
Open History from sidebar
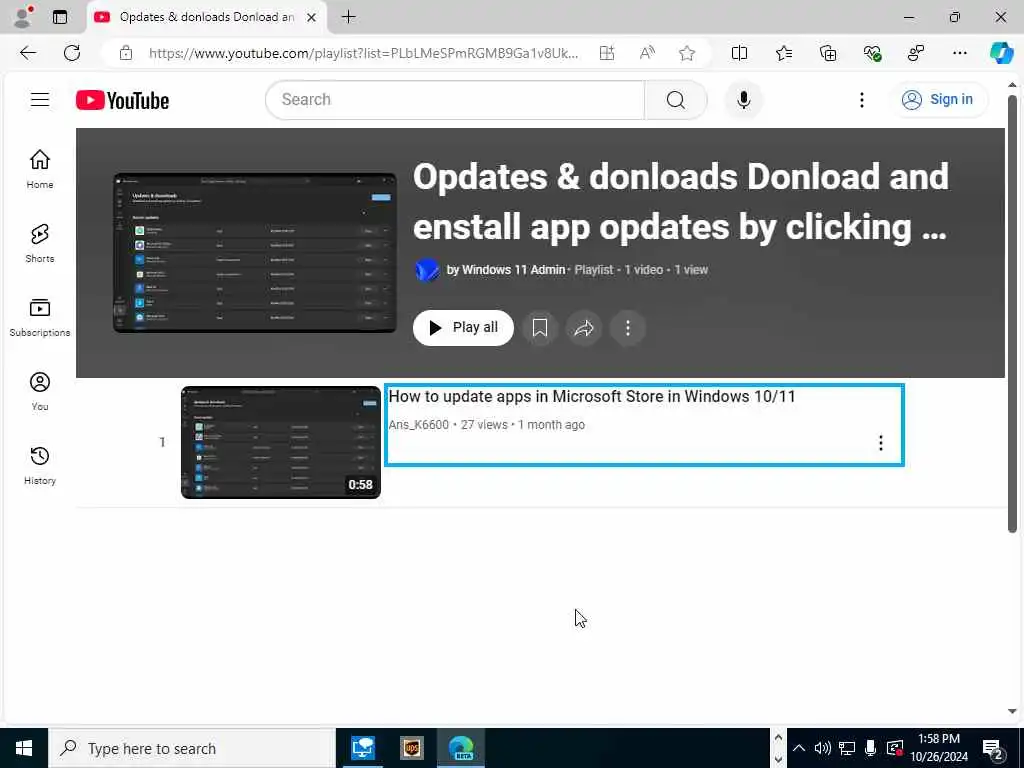(40, 465)
